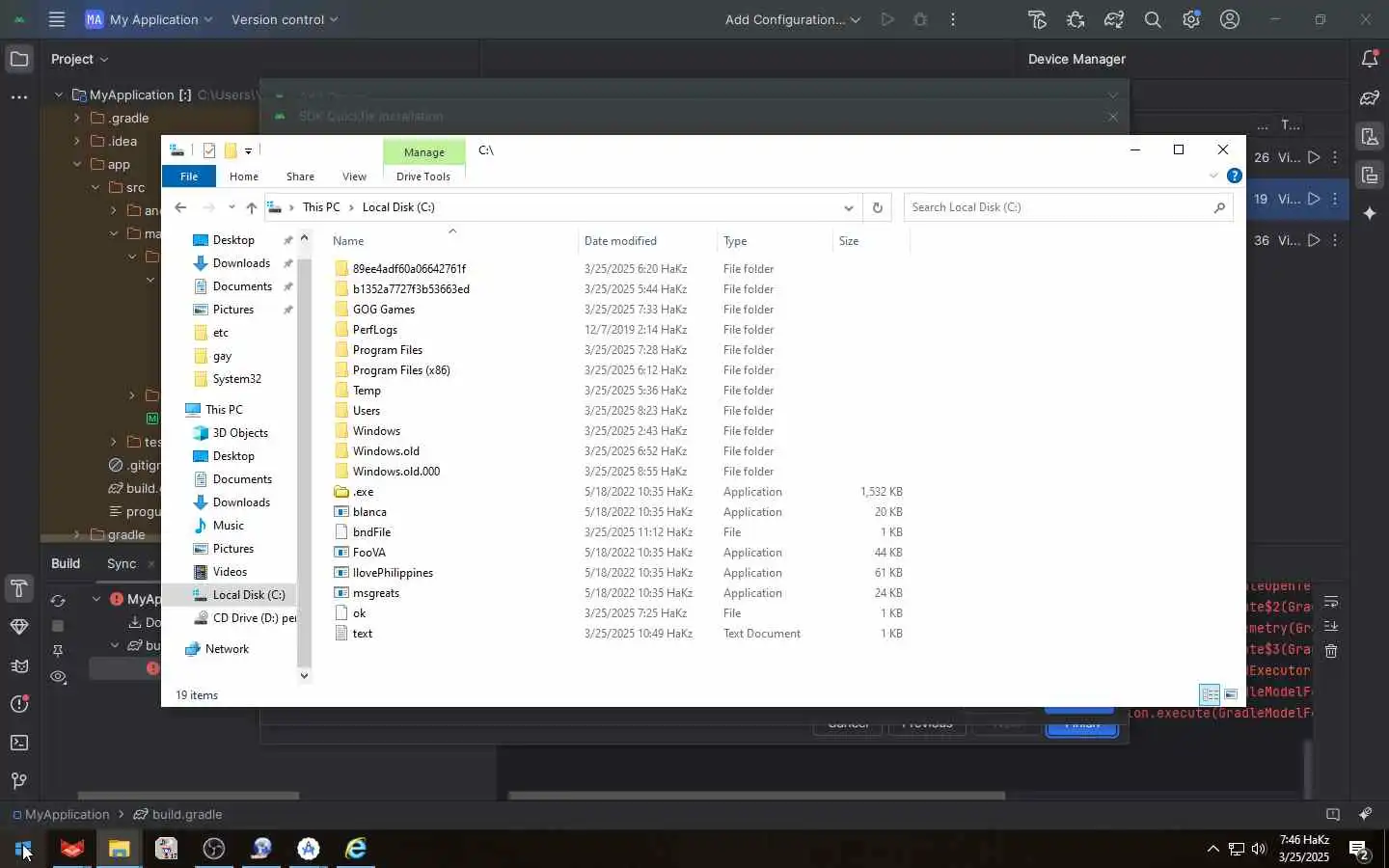
Task: Open Running Devices sidebar icon
Action: click(x=1370, y=175)
